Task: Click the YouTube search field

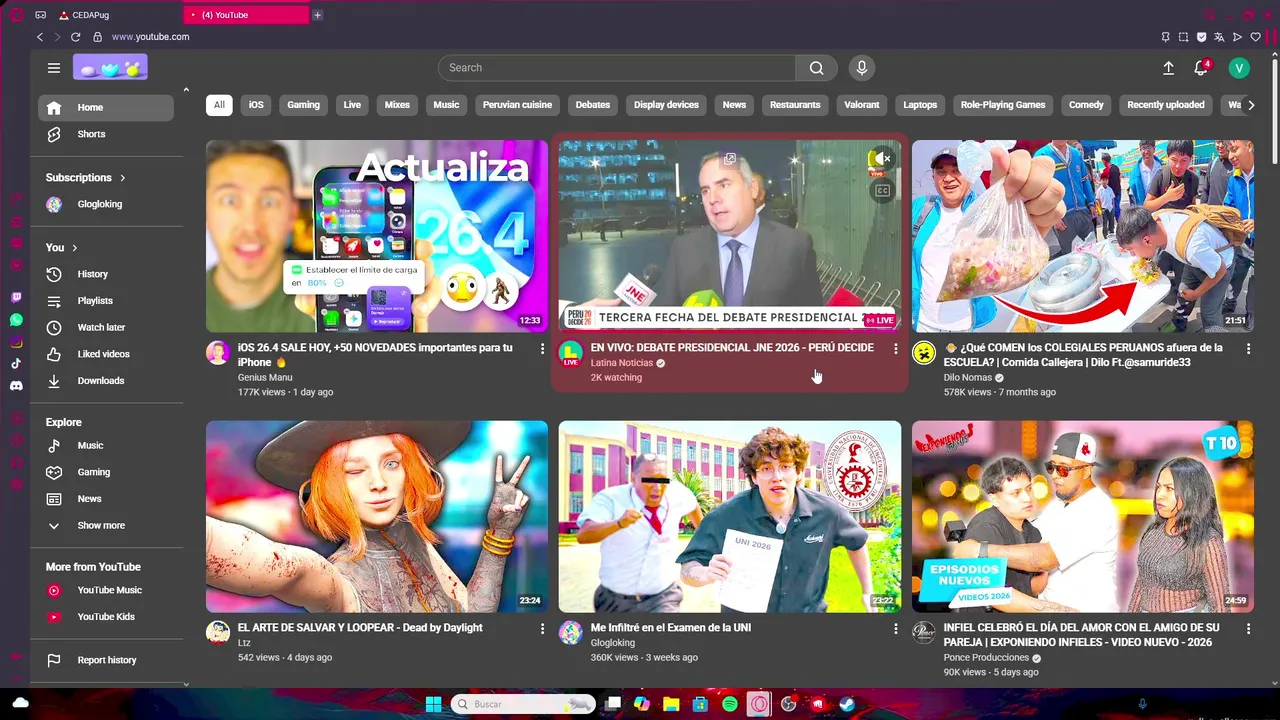Action: pyautogui.click(x=617, y=68)
